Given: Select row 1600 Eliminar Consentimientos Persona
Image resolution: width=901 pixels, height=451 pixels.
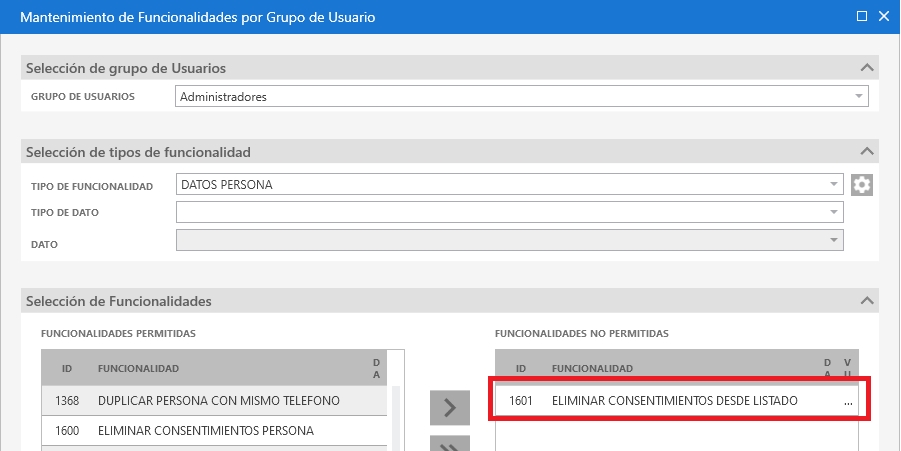Looking at the screenshot, I should coord(214,430).
